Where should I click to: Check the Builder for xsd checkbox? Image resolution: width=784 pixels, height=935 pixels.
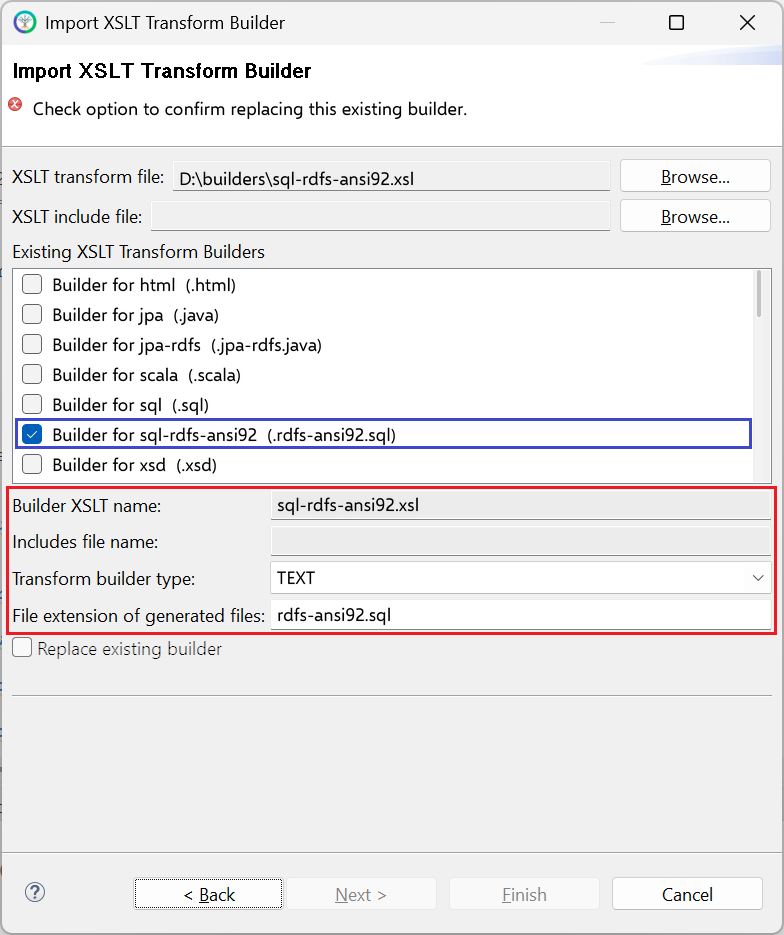point(32,464)
